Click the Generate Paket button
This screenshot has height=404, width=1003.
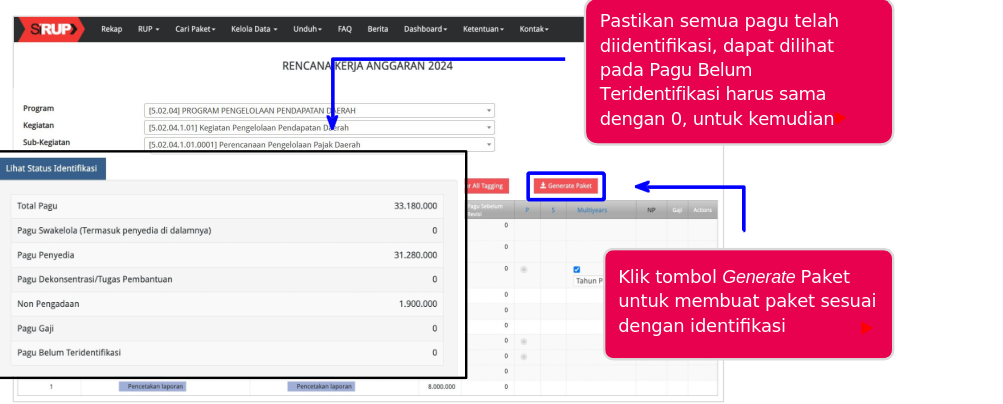click(566, 186)
